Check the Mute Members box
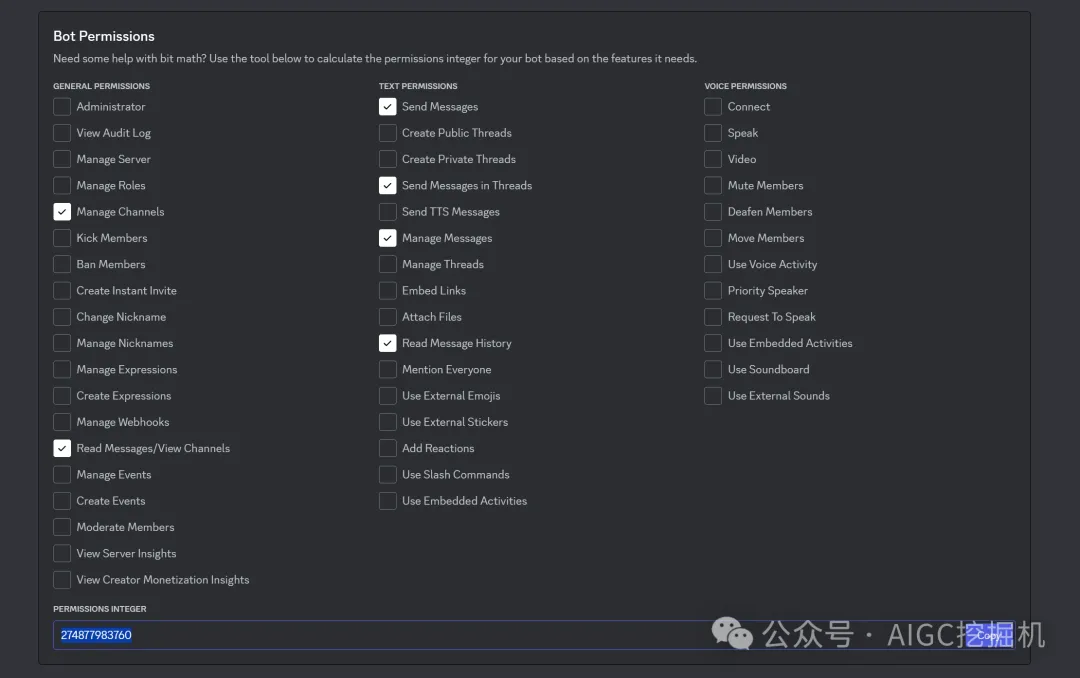1080x678 pixels. coord(712,185)
